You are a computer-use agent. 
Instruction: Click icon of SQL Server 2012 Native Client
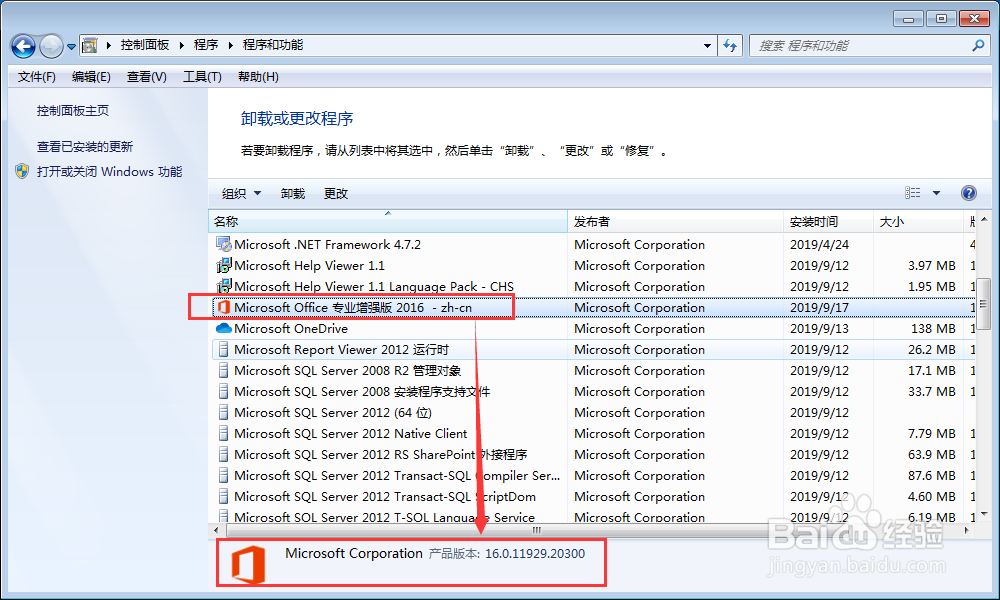223,434
